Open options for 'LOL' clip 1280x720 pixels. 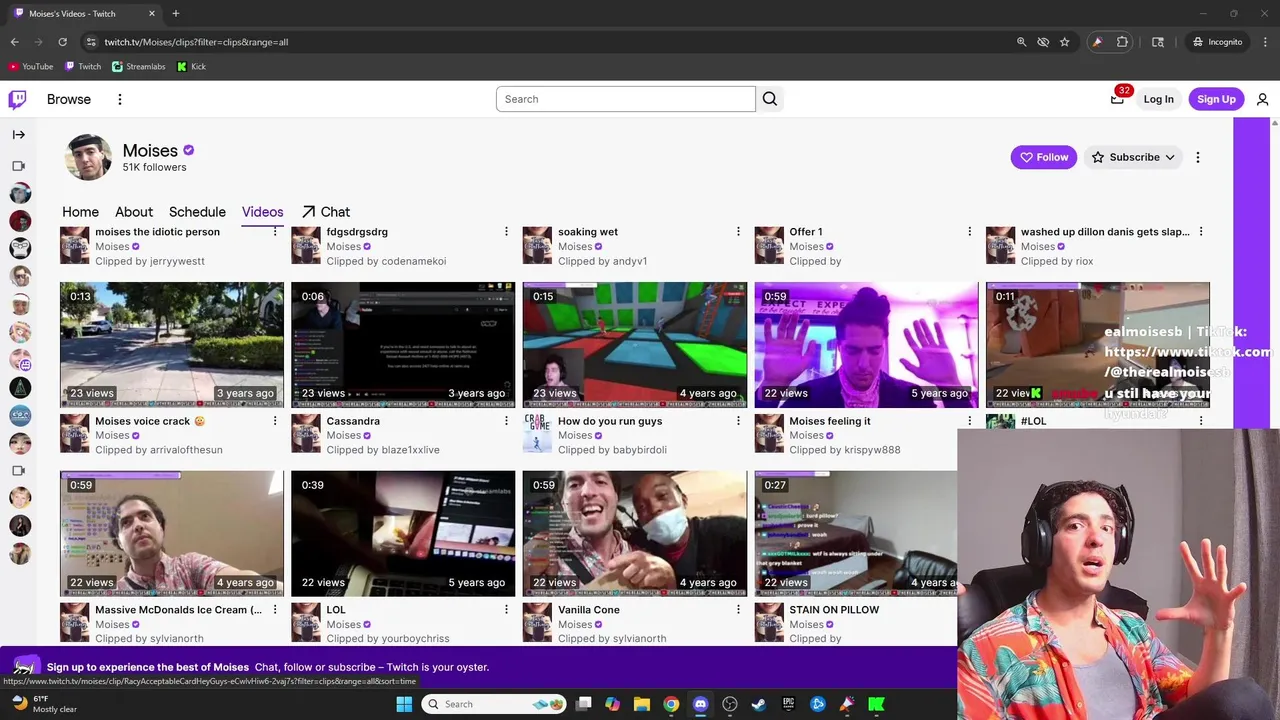pos(506,609)
